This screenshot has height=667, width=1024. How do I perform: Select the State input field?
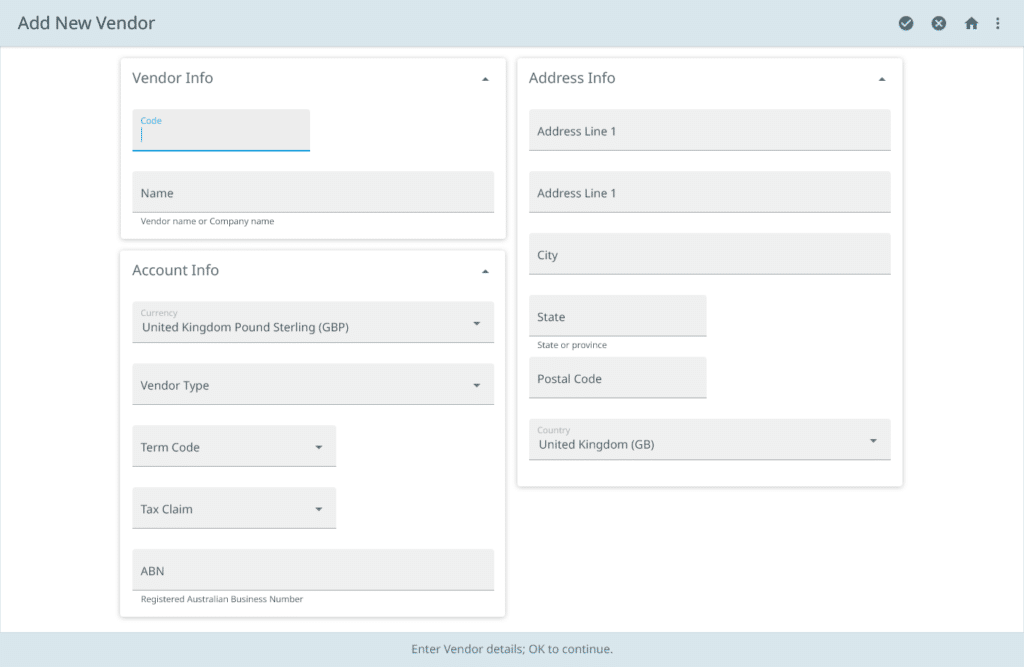pos(617,316)
